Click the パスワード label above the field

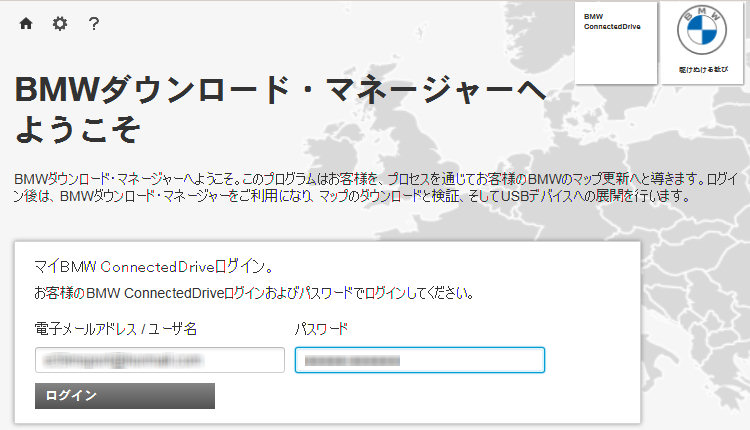coord(321,329)
